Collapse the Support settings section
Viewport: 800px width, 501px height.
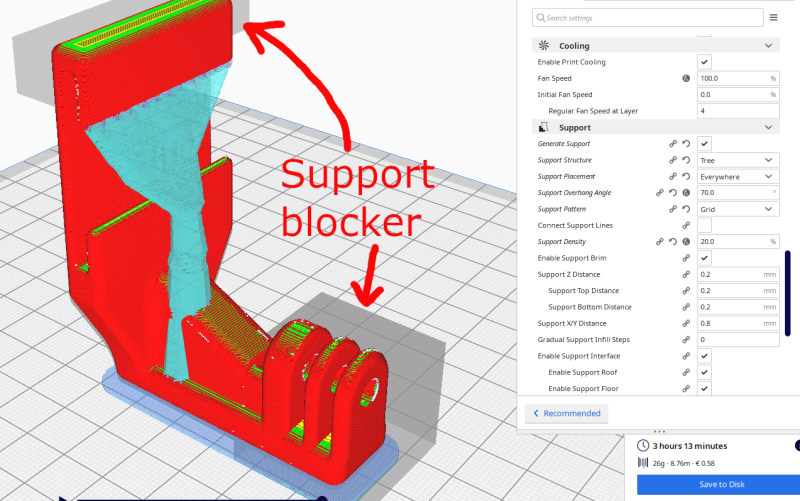(768, 128)
